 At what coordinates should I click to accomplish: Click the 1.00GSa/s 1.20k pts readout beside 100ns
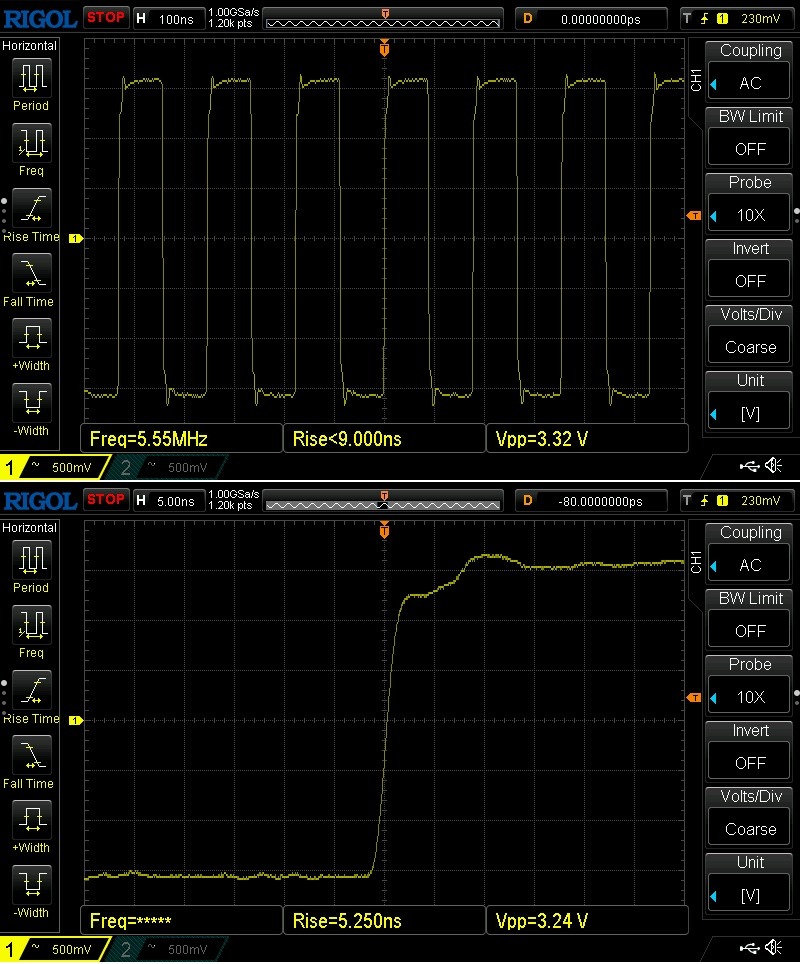click(234, 18)
